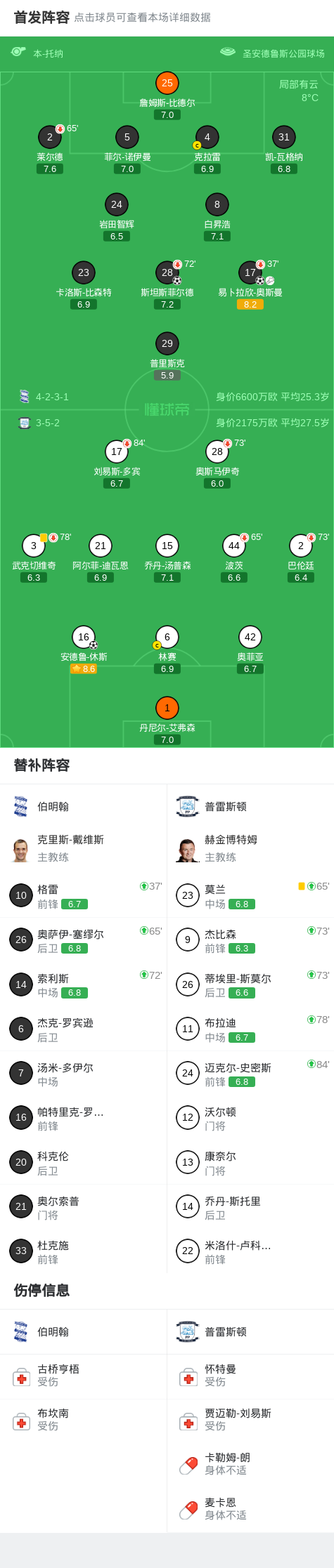Image resolution: width=334 pixels, height=1568 pixels.
Task: Click pill icon beside 卡勒姆-朗
Action: tap(188, 1466)
